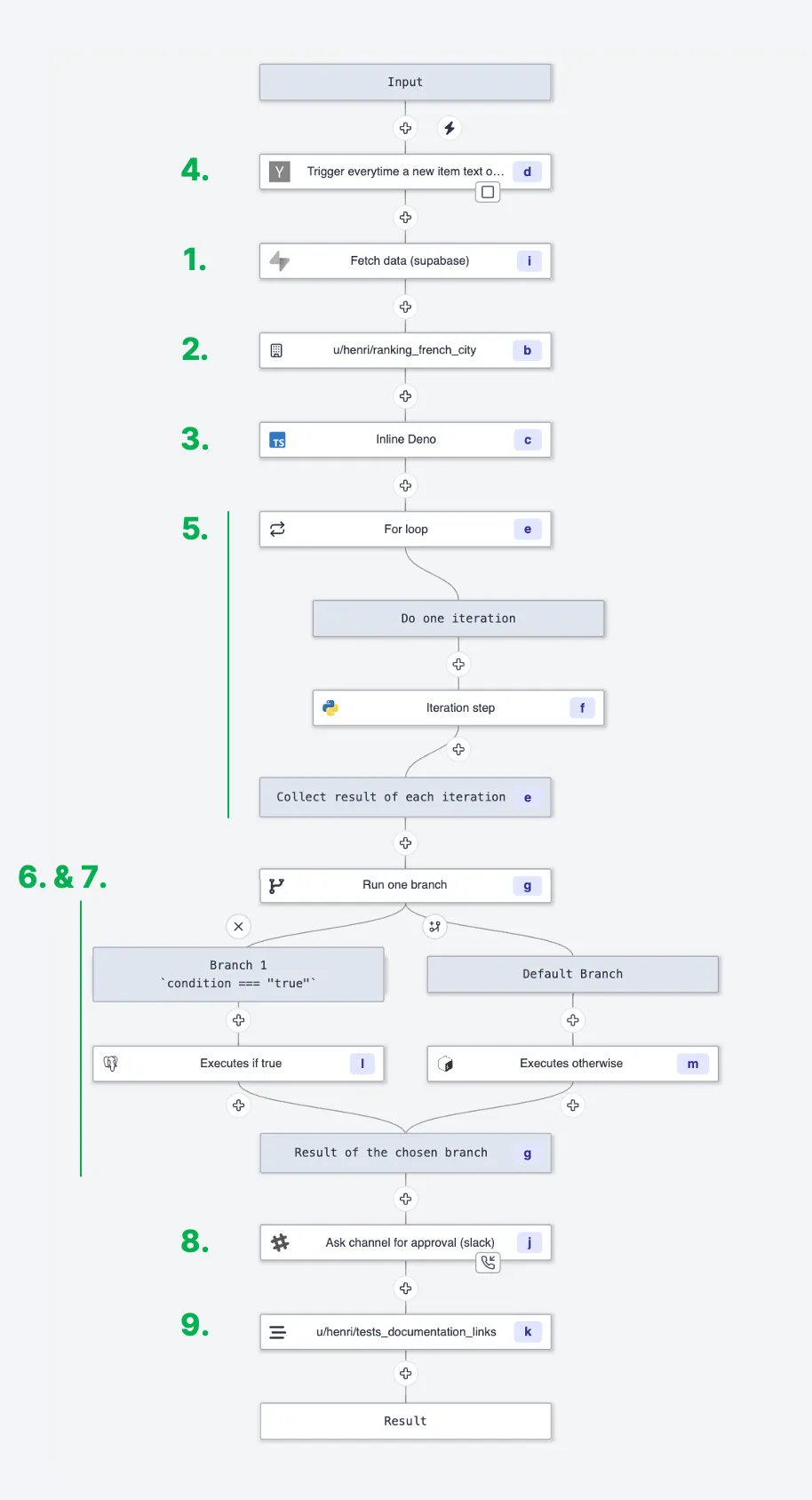The height and width of the screenshot is (1500, 812).
Task: Click the TypeScript icon on Inline Deno step
Action: click(278, 439)
